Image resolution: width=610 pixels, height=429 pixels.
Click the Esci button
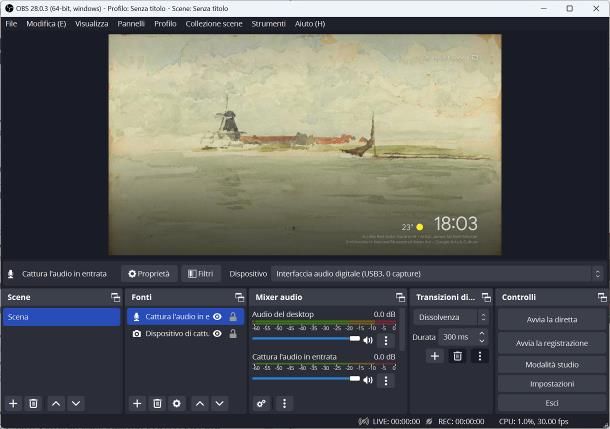pos(552,403)
